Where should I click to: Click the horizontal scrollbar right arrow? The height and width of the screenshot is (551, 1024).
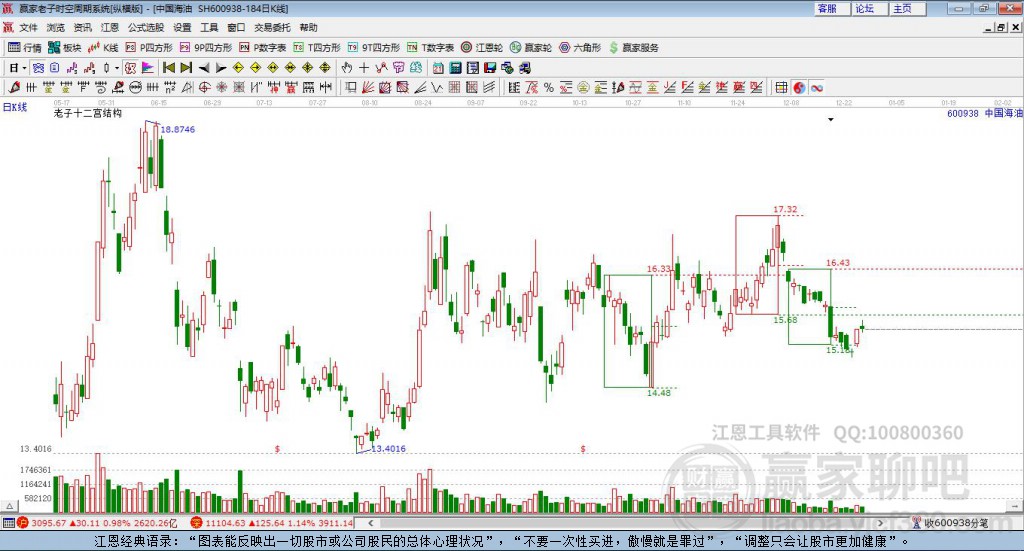pyautogui.click(x=880, y=523)
